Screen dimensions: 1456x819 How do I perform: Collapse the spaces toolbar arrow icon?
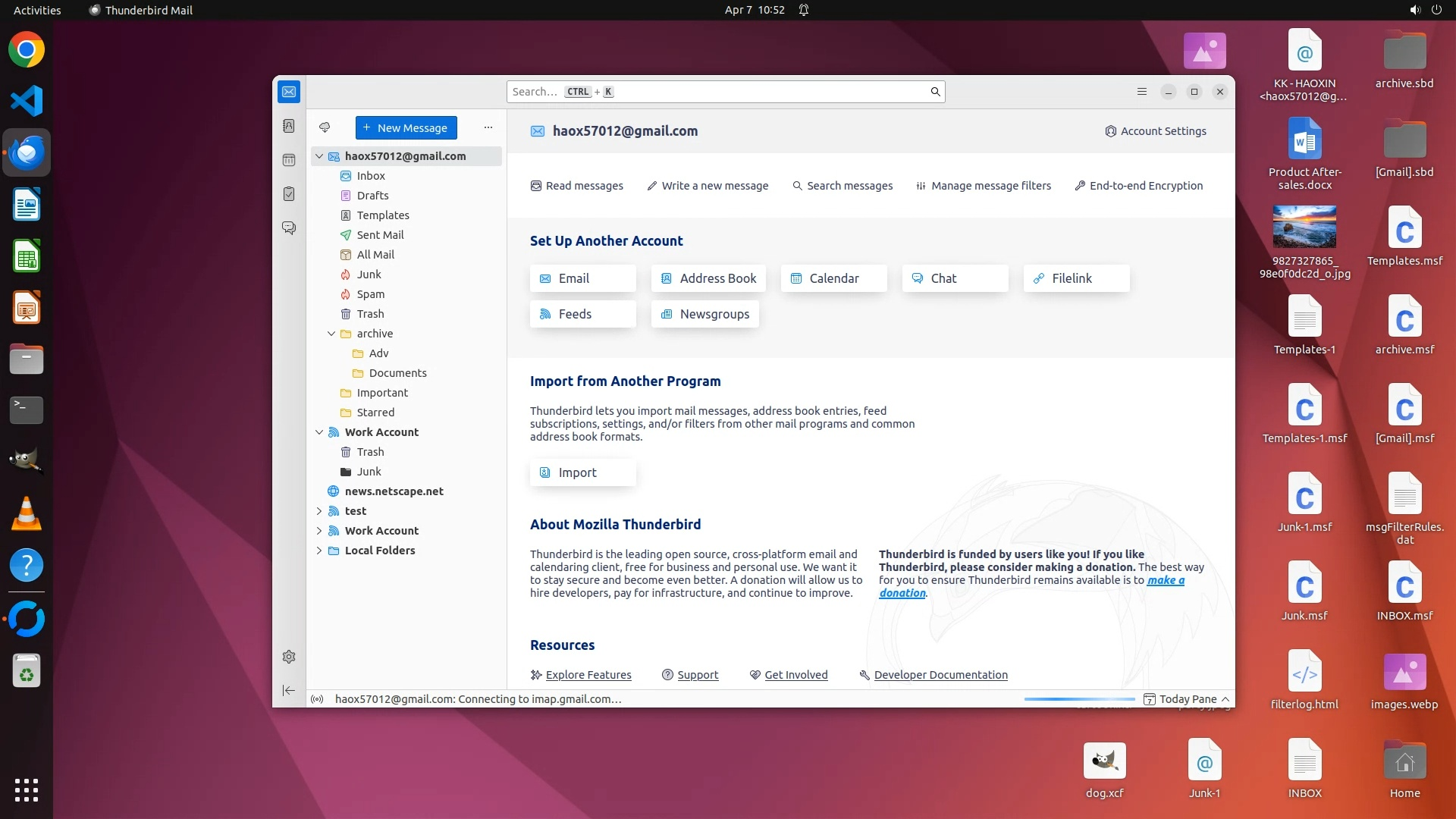tap(289, 690)
